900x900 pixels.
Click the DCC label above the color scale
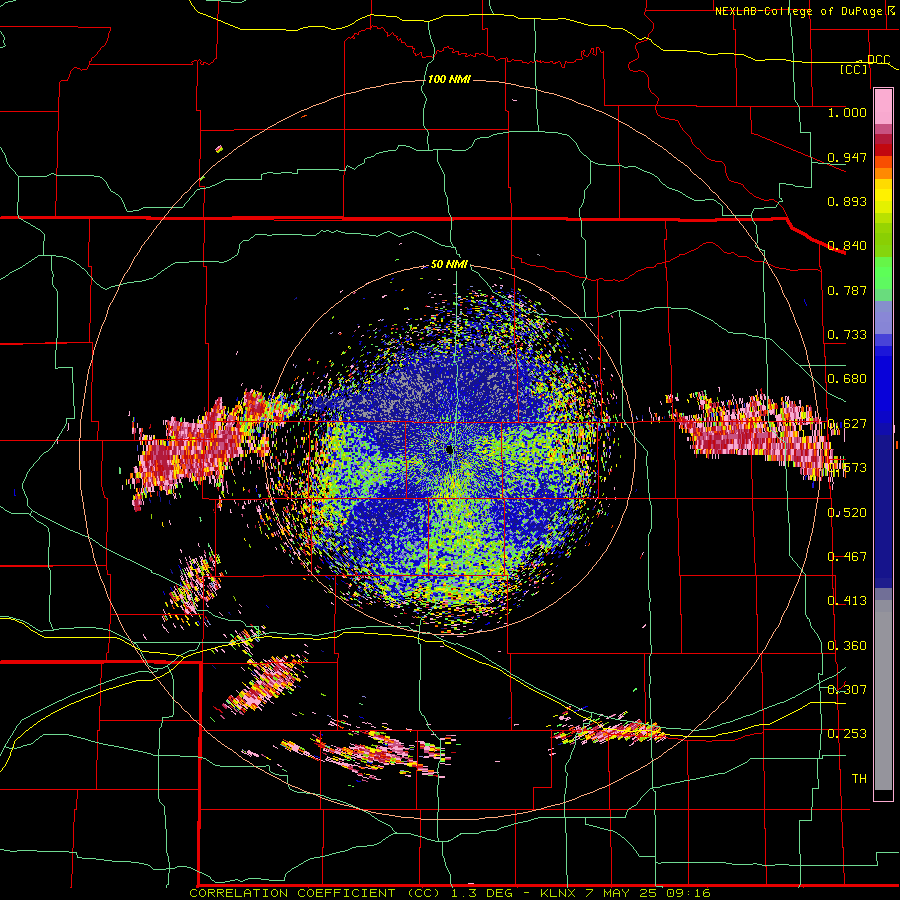pos(879,59)
